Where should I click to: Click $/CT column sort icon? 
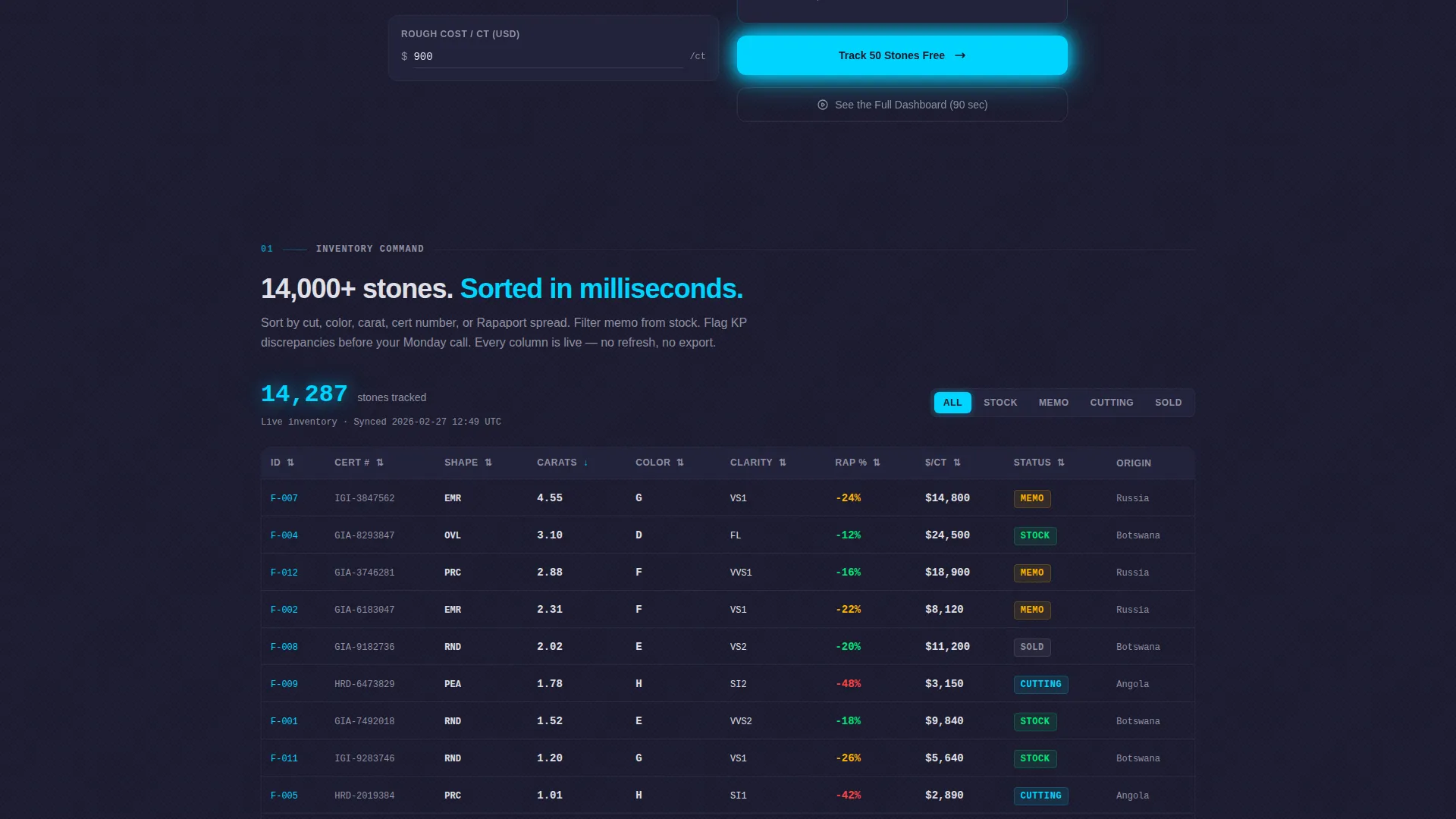[957, 463]
